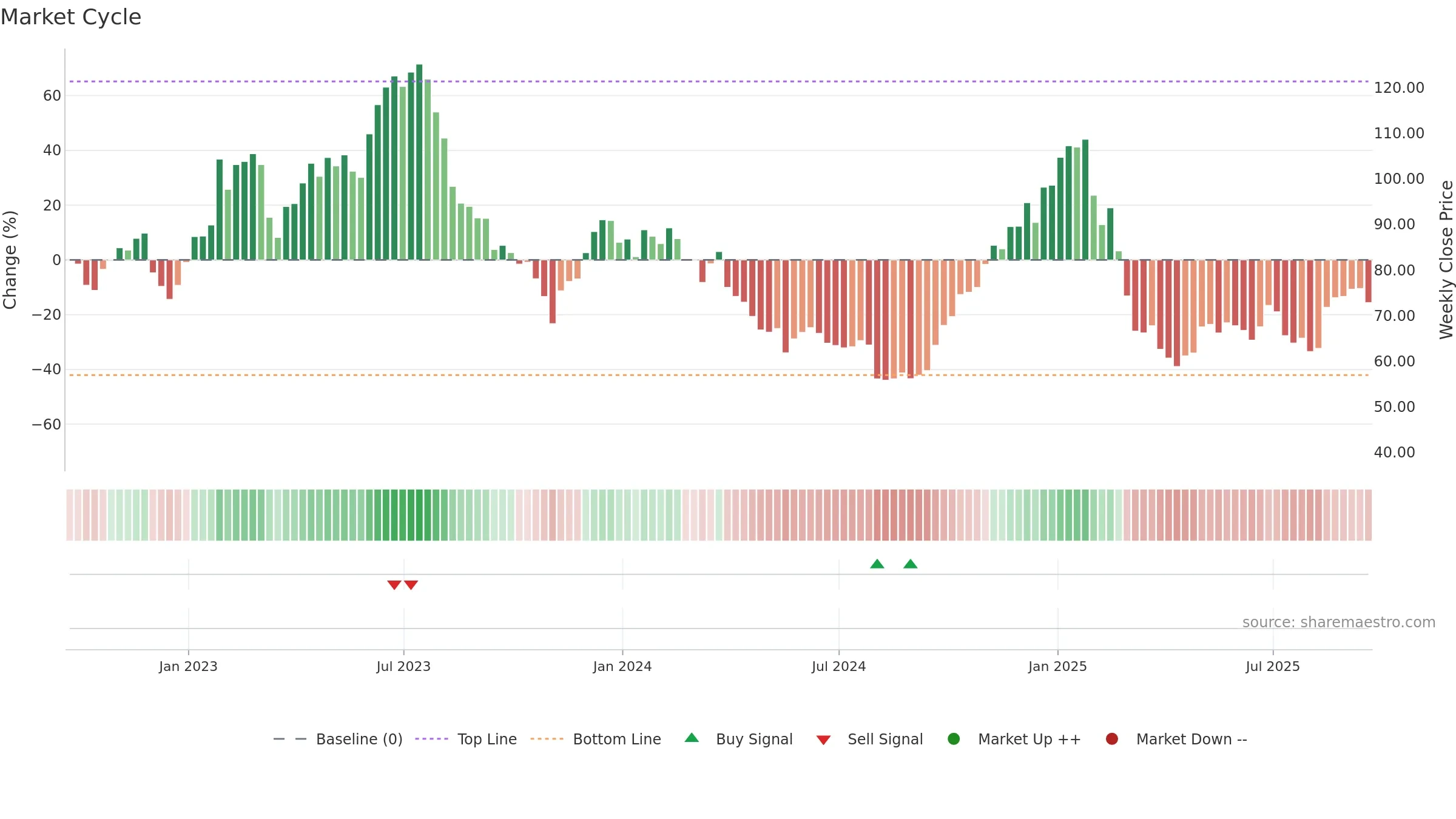Click the '−60' left axis tick label
1456x819 pixels.
tap(46, 424)
